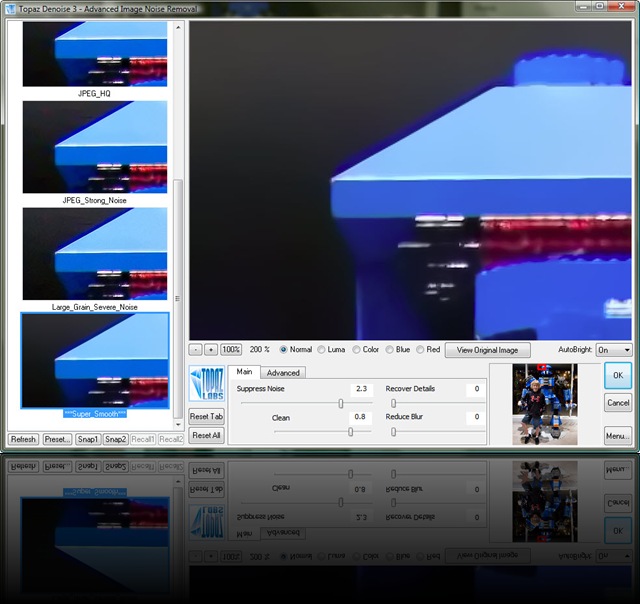Click the Reduce Blur value field

tap(476, 417)
